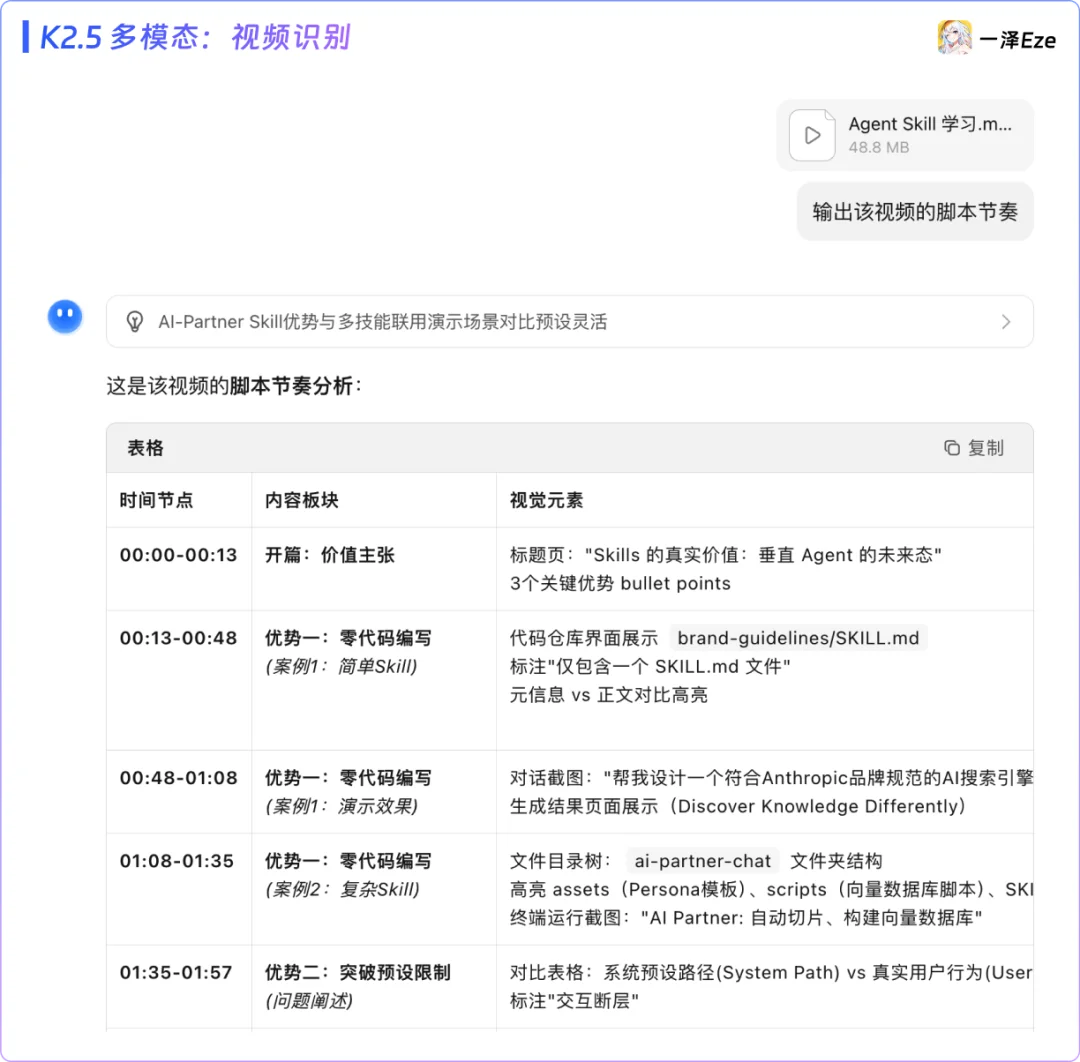This screenshot has width=1080, height=1062.
Task: Click the blue assistant avatar icon
Action: [x=64, y=315]
